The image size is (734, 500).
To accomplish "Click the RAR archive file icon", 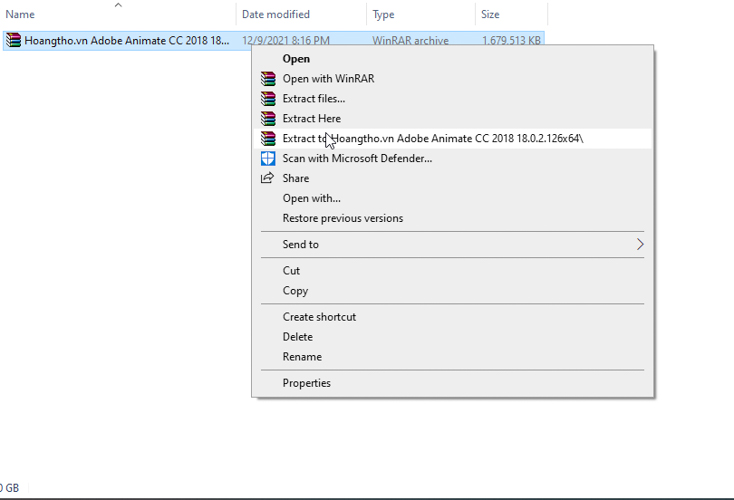I will [x=13, y=41].
